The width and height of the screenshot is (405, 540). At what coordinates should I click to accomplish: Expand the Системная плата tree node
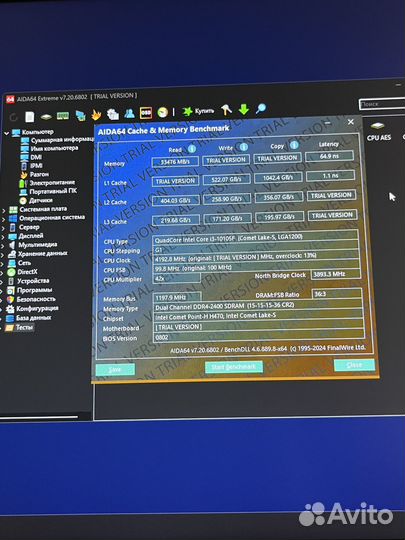(x=3, y=210)
